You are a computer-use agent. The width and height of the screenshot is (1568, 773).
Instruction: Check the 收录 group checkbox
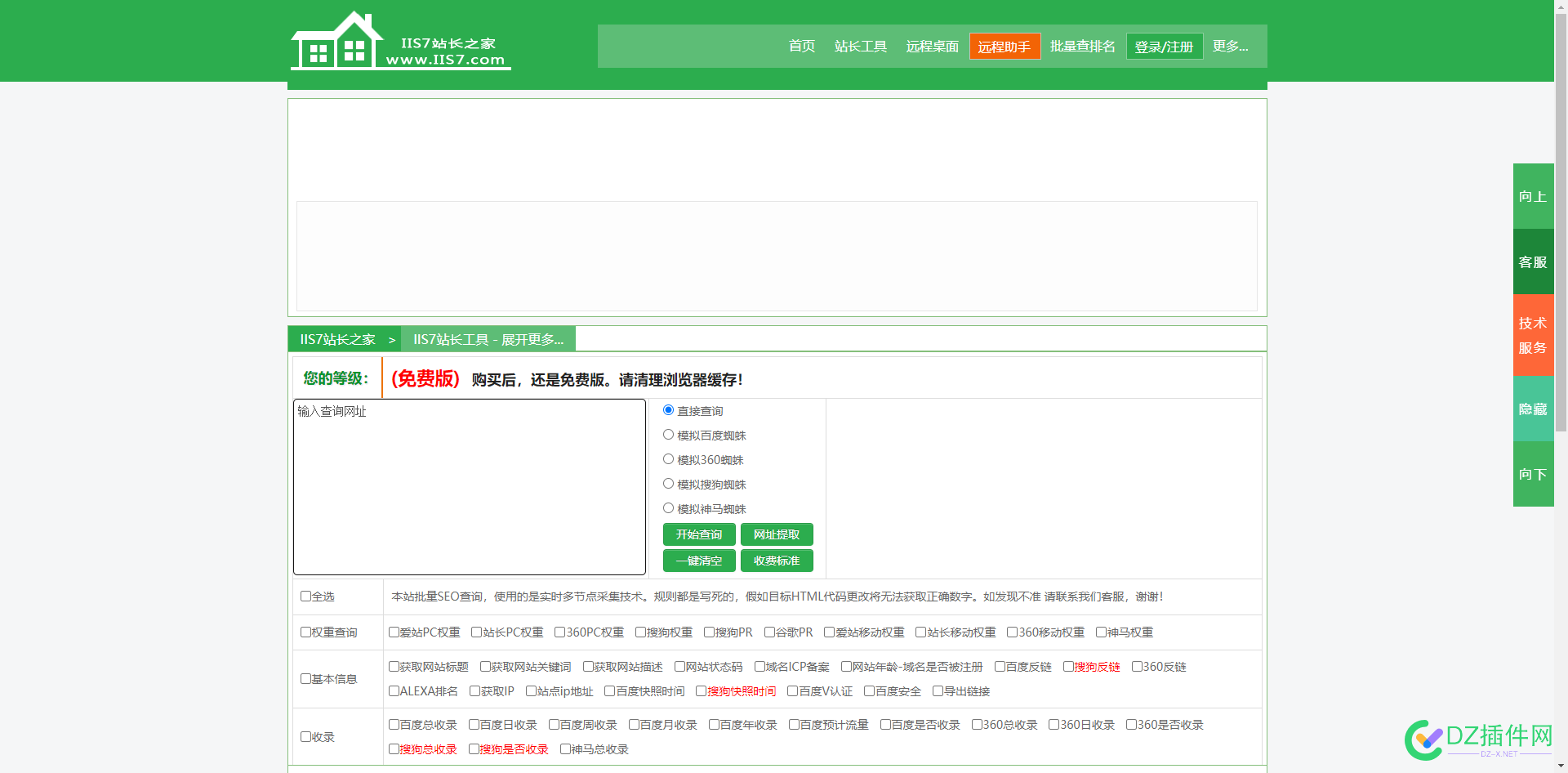(305, 737)
